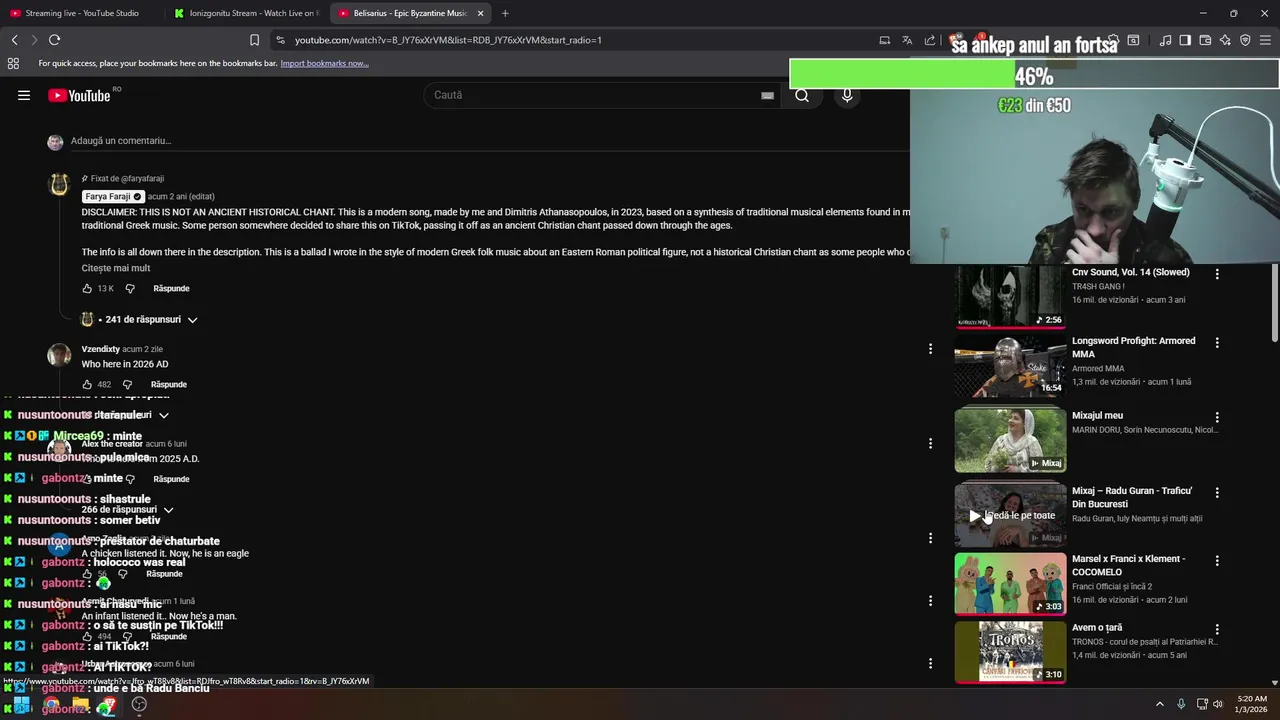Open the browser main hamburger menu
The width and height of the screenshot is (1280, 720).
[x=1266, y=40]
